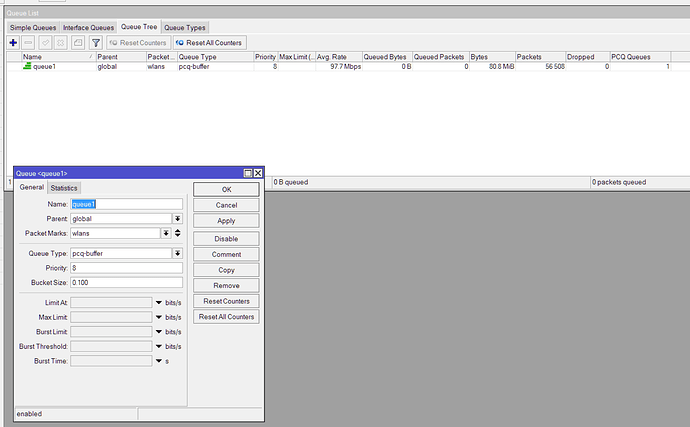This screenshot has height=427, width=690.
Task: Add a new queue with plus icon
Action: pos(13,43)
